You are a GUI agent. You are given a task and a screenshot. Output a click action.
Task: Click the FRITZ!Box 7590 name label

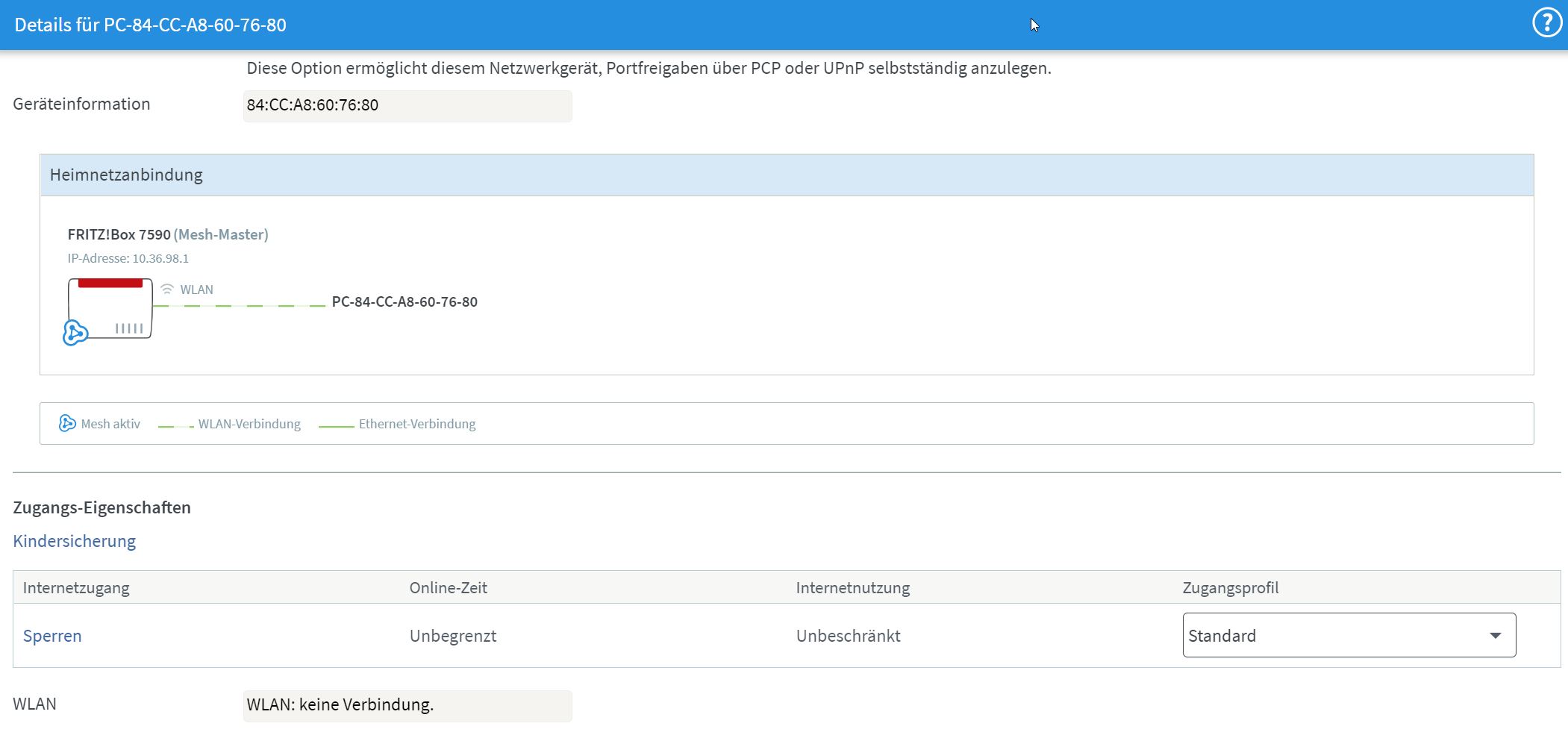pyautogui.click(x=119, y=234)
